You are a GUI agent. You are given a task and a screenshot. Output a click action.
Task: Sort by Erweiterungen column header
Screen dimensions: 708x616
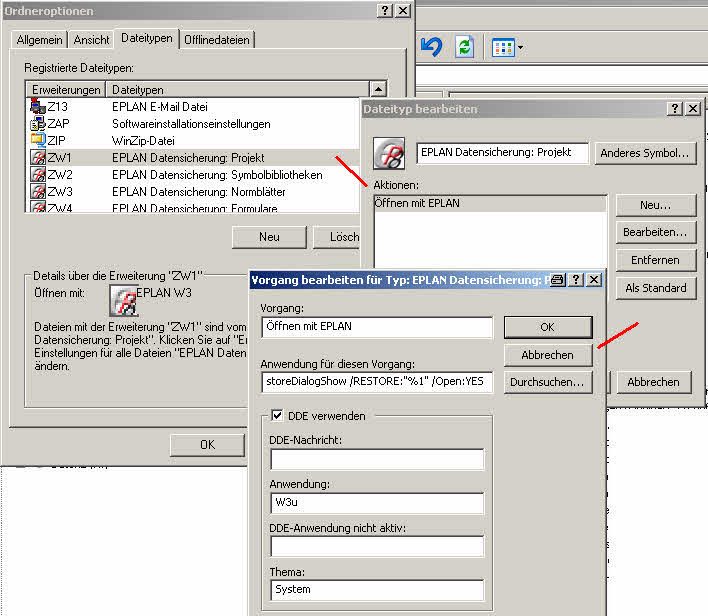coord(66,89)
